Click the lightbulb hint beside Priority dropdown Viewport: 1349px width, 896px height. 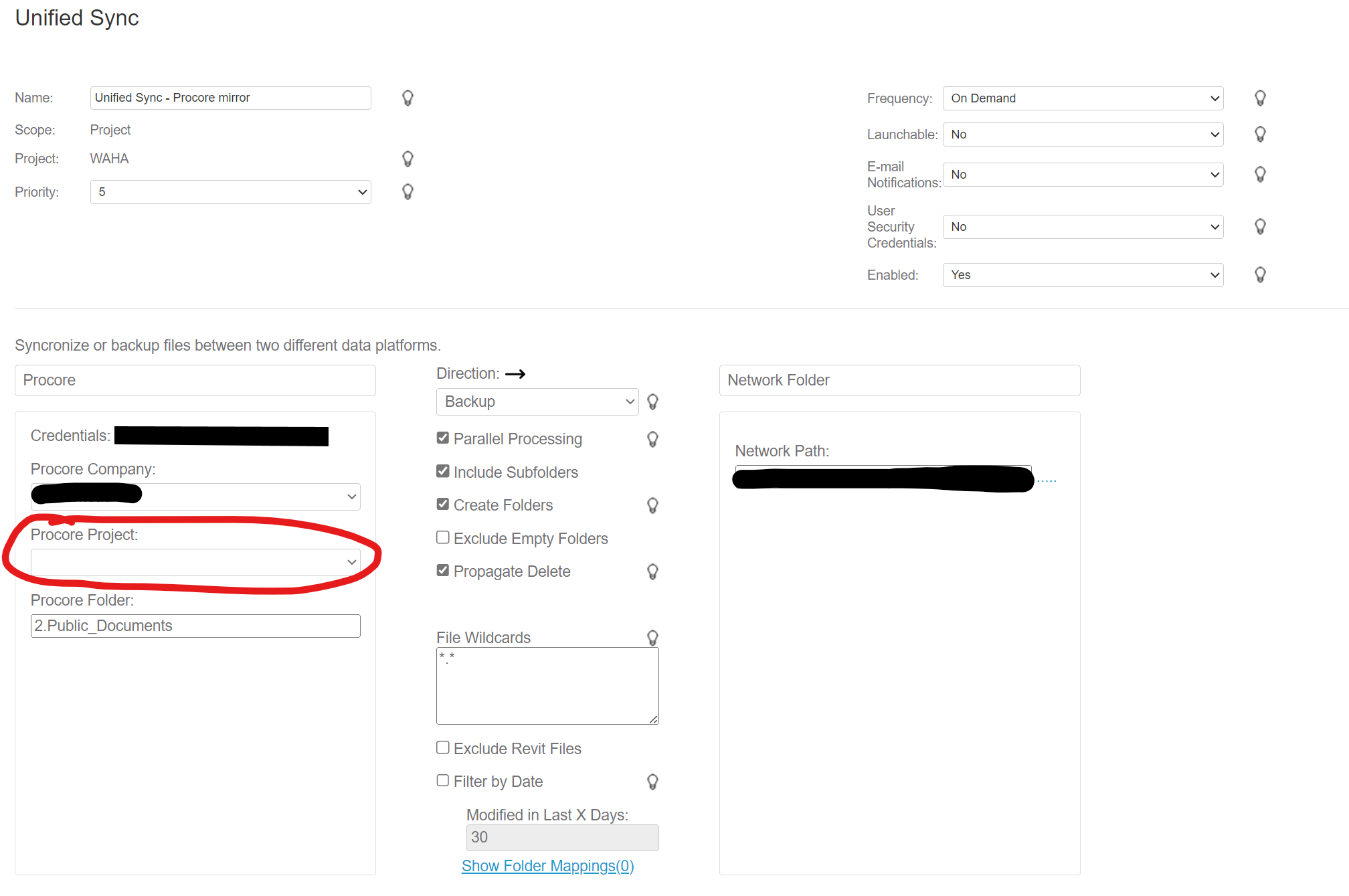tap(408, 192)
